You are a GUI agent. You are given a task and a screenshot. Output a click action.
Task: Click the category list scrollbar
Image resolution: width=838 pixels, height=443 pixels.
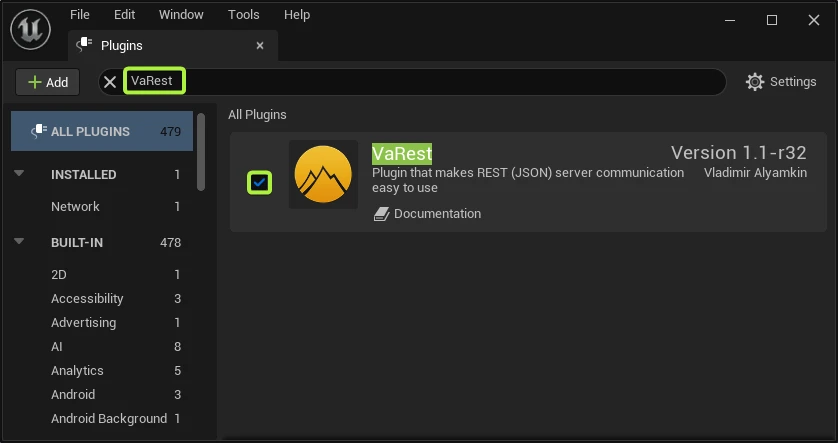pos(201,151)
